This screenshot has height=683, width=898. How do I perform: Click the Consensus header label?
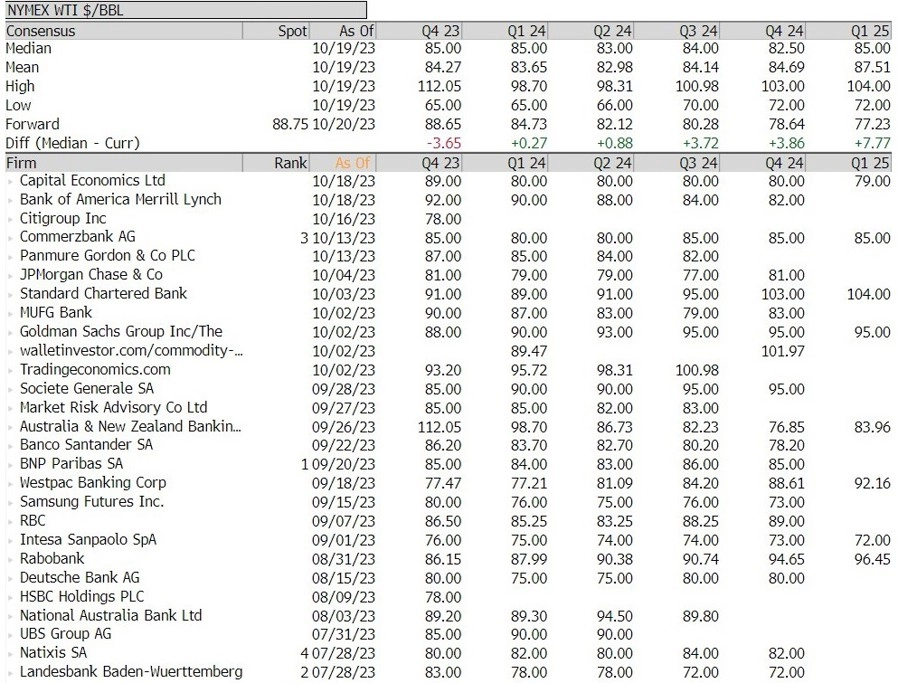point(41,31)
